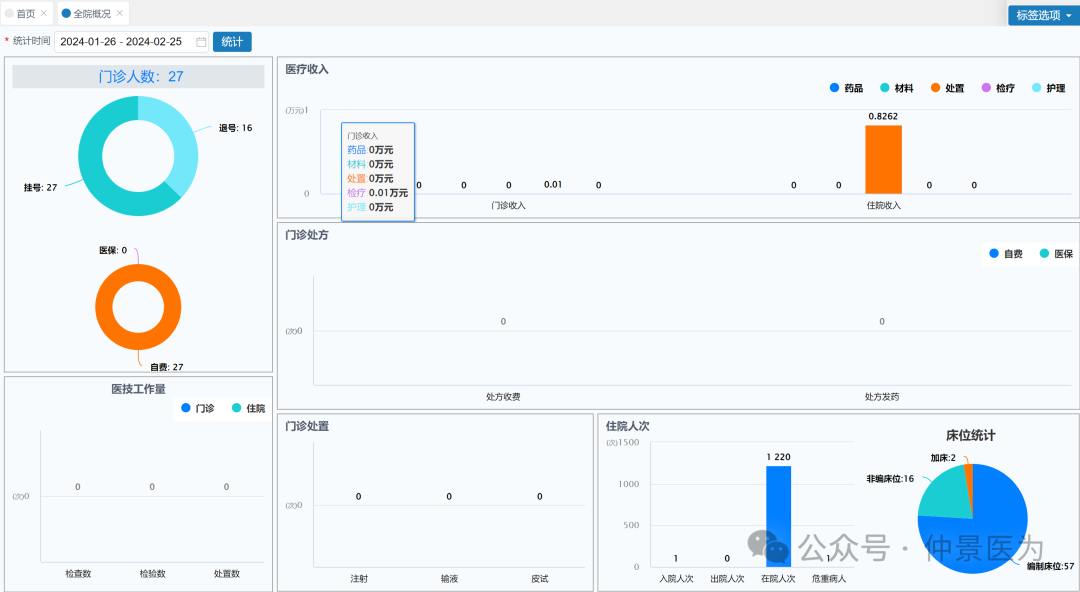Toggle 护理 legend series
This screenshot has width=1080, height=592.
point(1048,88)
